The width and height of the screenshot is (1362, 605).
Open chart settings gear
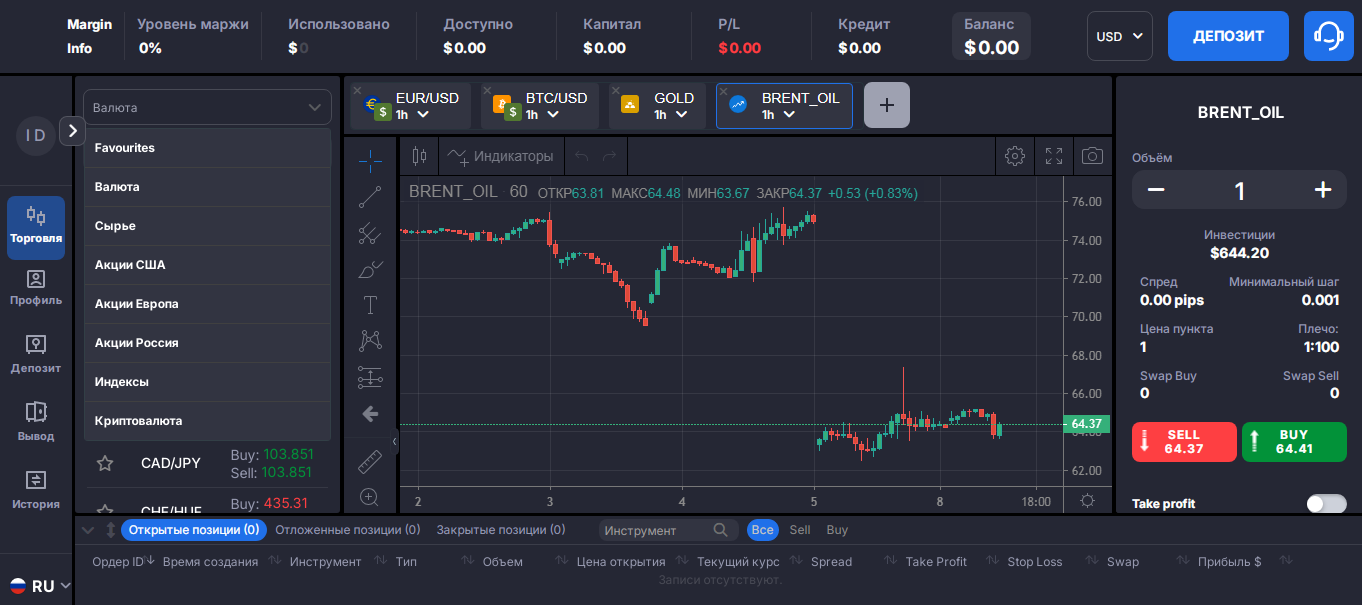coord(1015,156)
